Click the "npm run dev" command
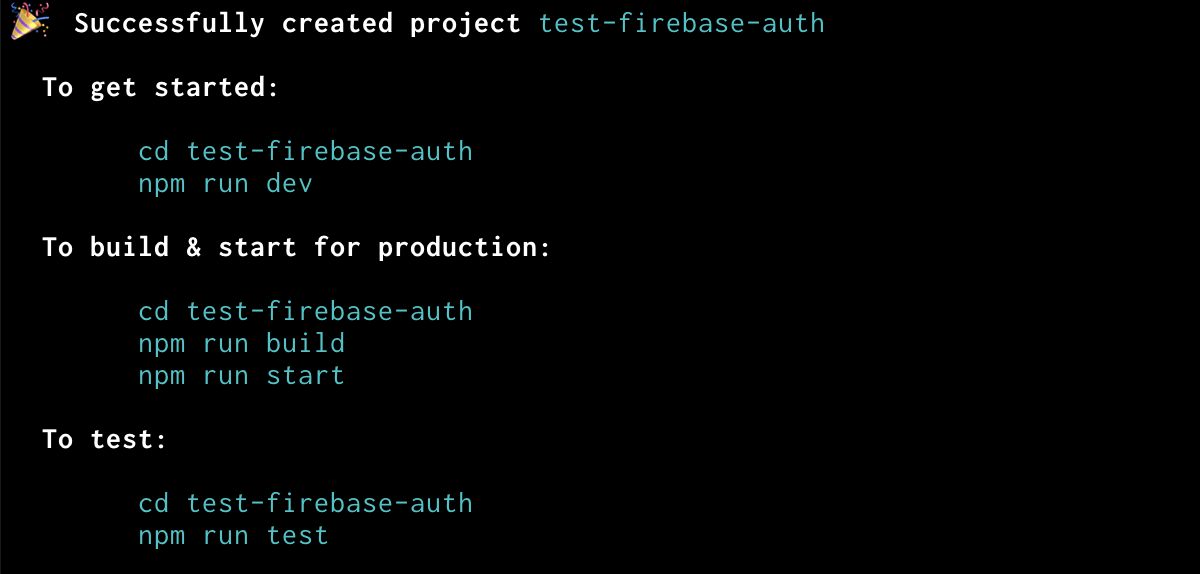The height and width of the screenshot is (574, 1200). click(x=225, y=185)
